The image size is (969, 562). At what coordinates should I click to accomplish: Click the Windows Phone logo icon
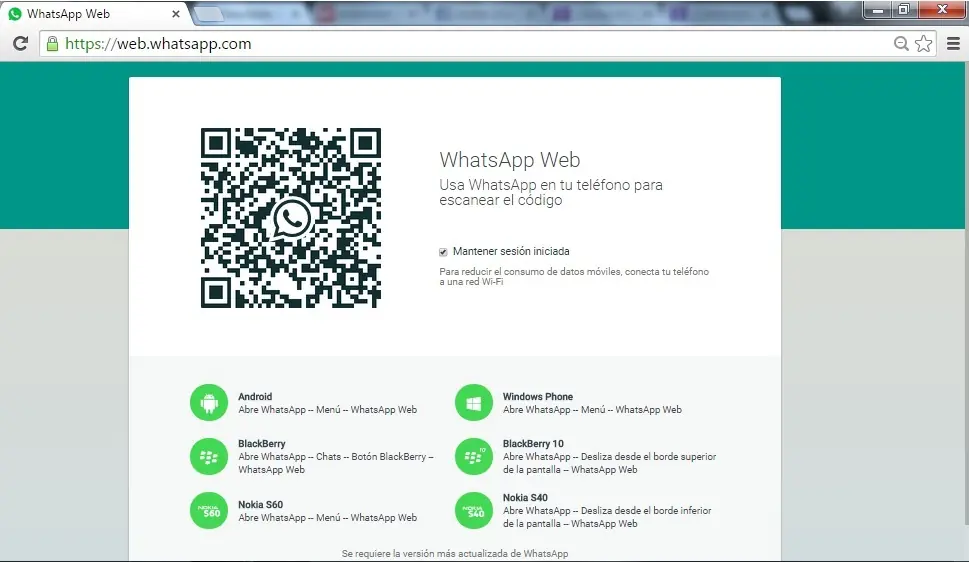pos(473,402)
